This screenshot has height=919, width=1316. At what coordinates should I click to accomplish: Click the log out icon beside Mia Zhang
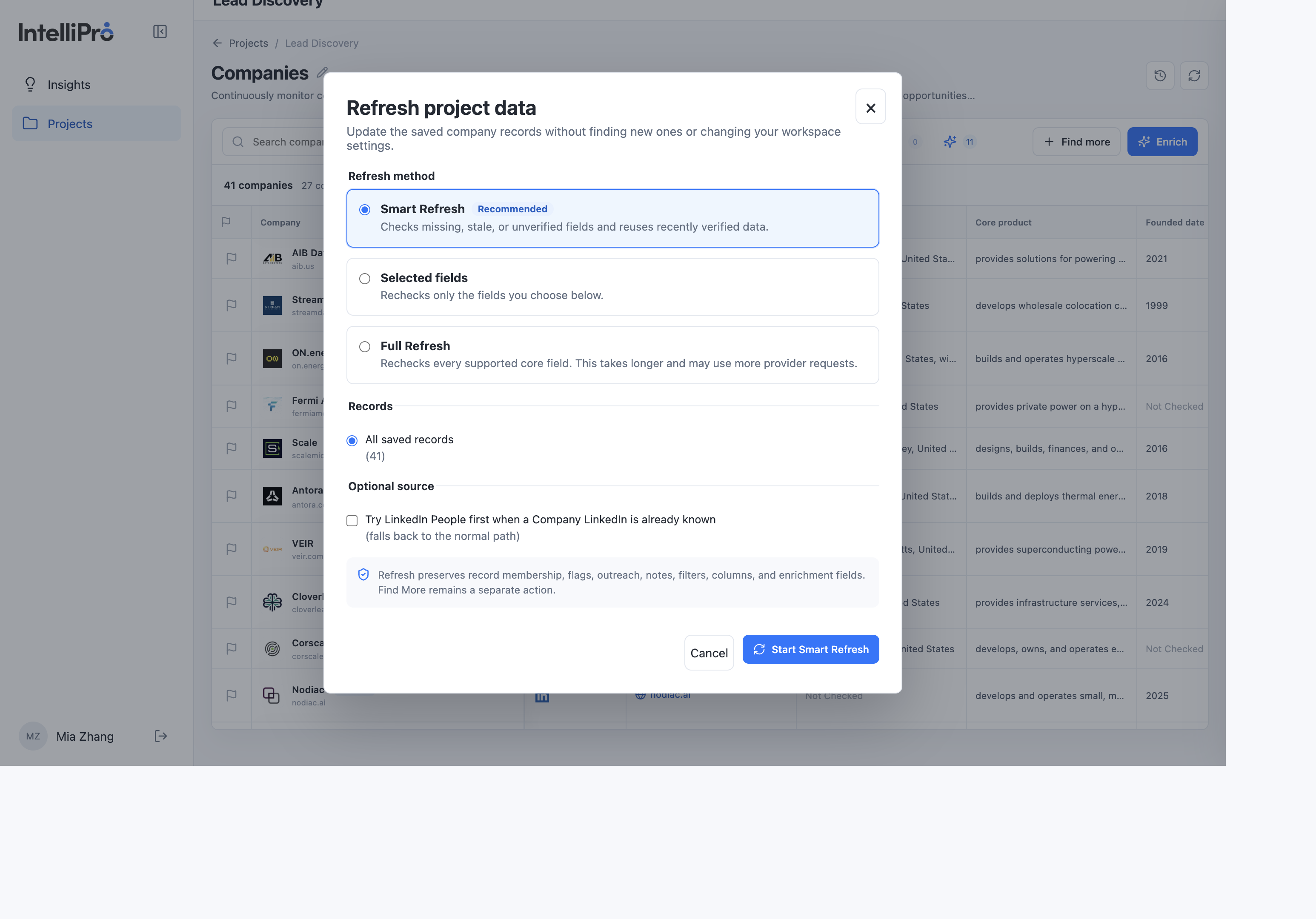pyautogui.click(x=161, y=736)
